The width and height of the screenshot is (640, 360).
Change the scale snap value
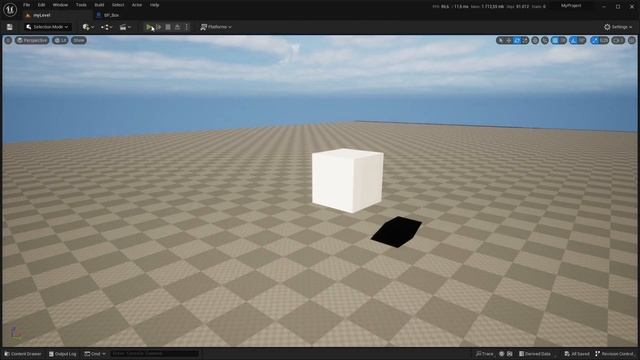pos(604,40)
